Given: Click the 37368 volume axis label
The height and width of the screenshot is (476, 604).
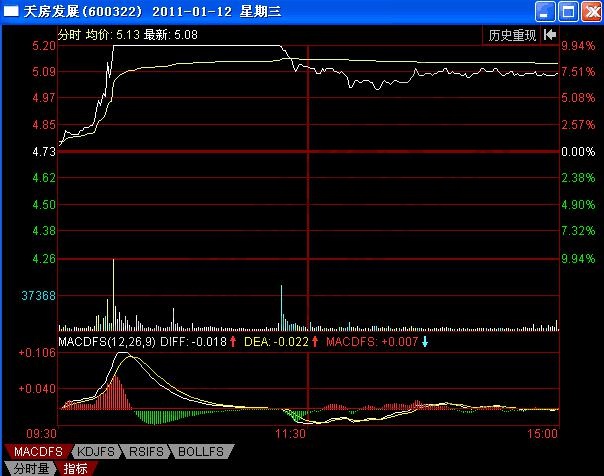Looking at the screenshot, I should tap(38, 296).
